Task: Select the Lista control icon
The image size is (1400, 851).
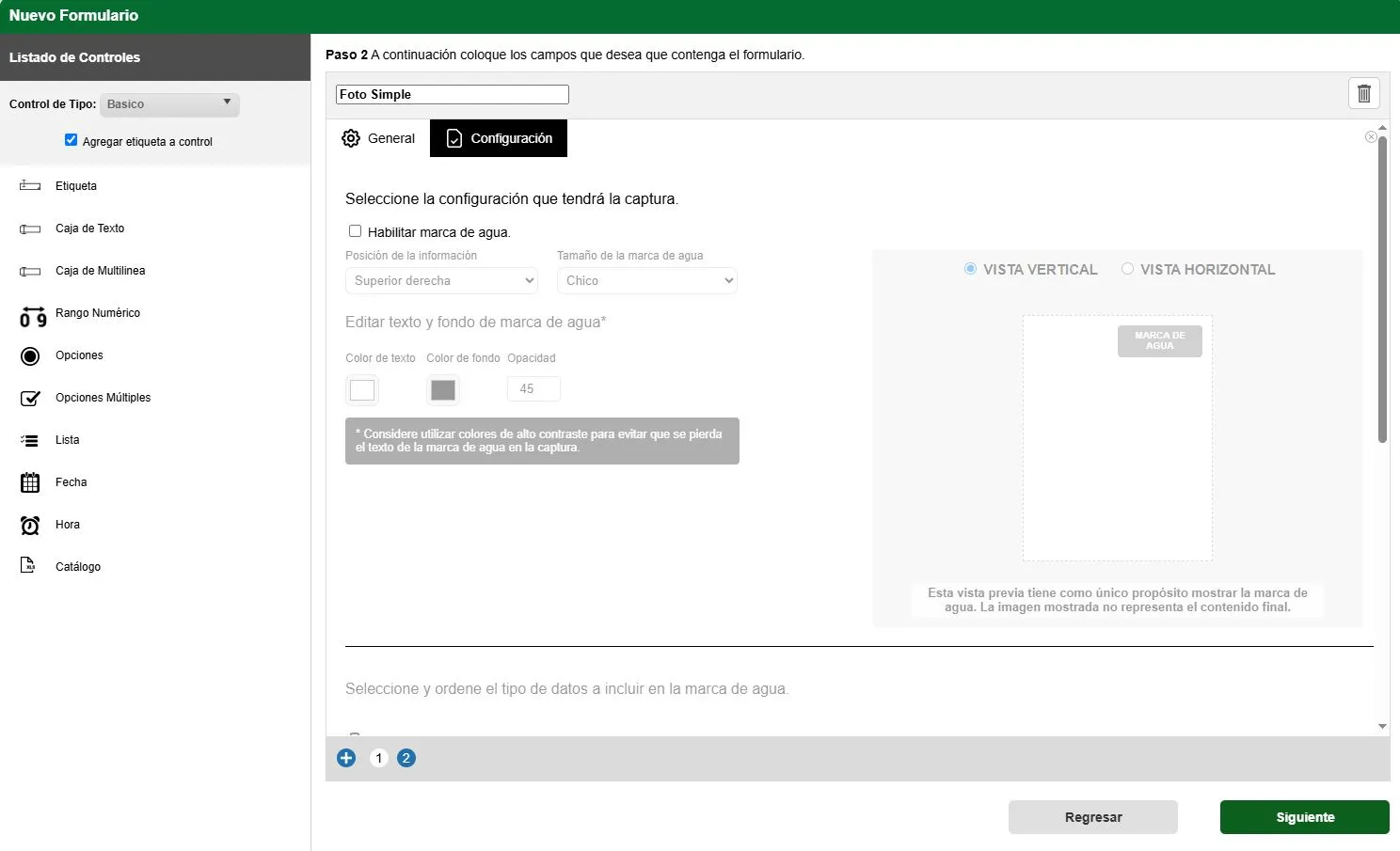Action: (30, 440)
